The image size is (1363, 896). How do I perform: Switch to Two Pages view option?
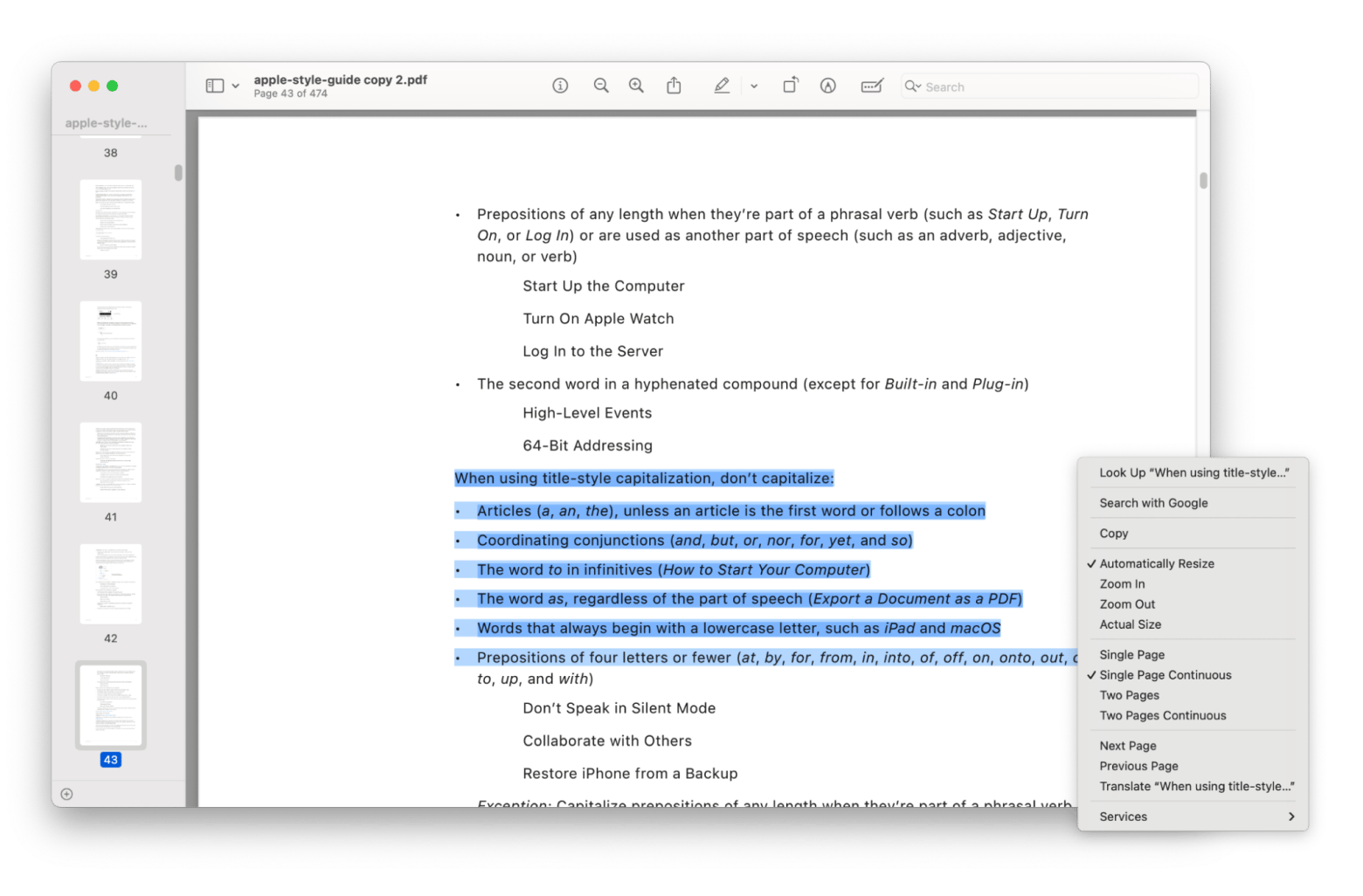click(1129, 695)
